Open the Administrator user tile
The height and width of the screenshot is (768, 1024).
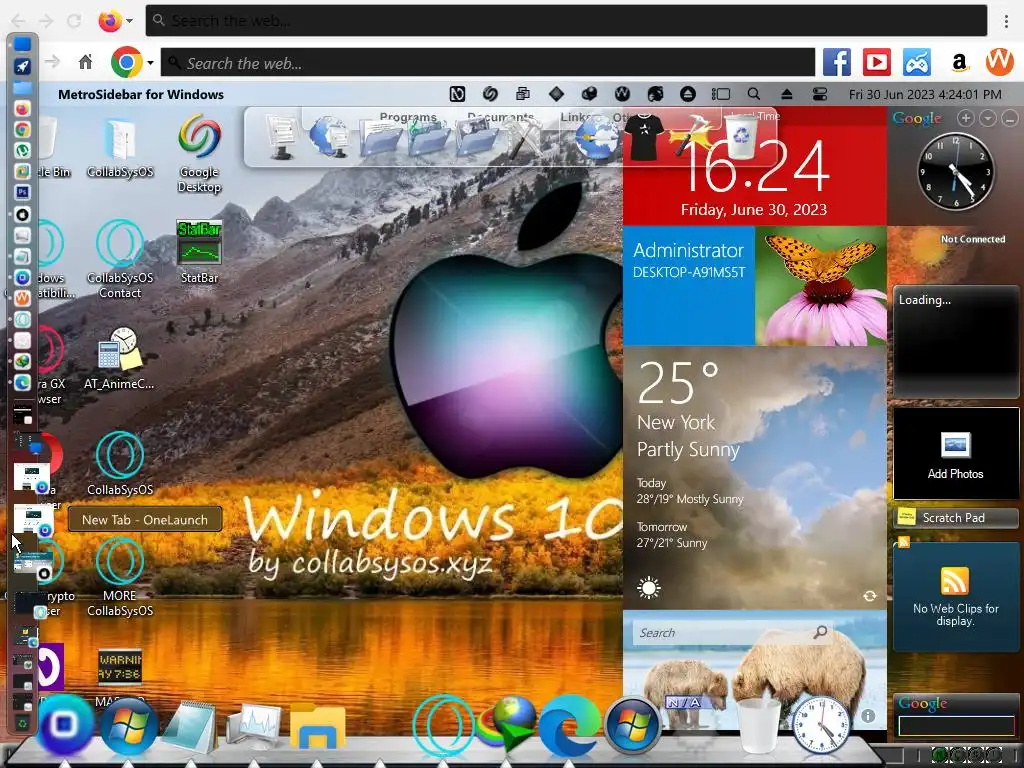[689, 285]
